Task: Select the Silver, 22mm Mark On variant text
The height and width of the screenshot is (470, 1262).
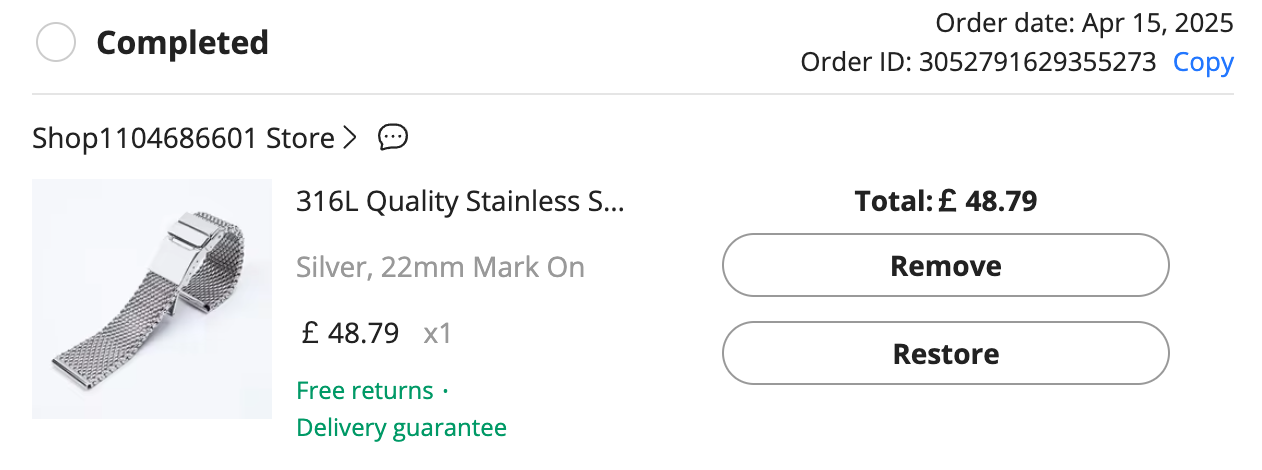Action: tap(440, 267)
